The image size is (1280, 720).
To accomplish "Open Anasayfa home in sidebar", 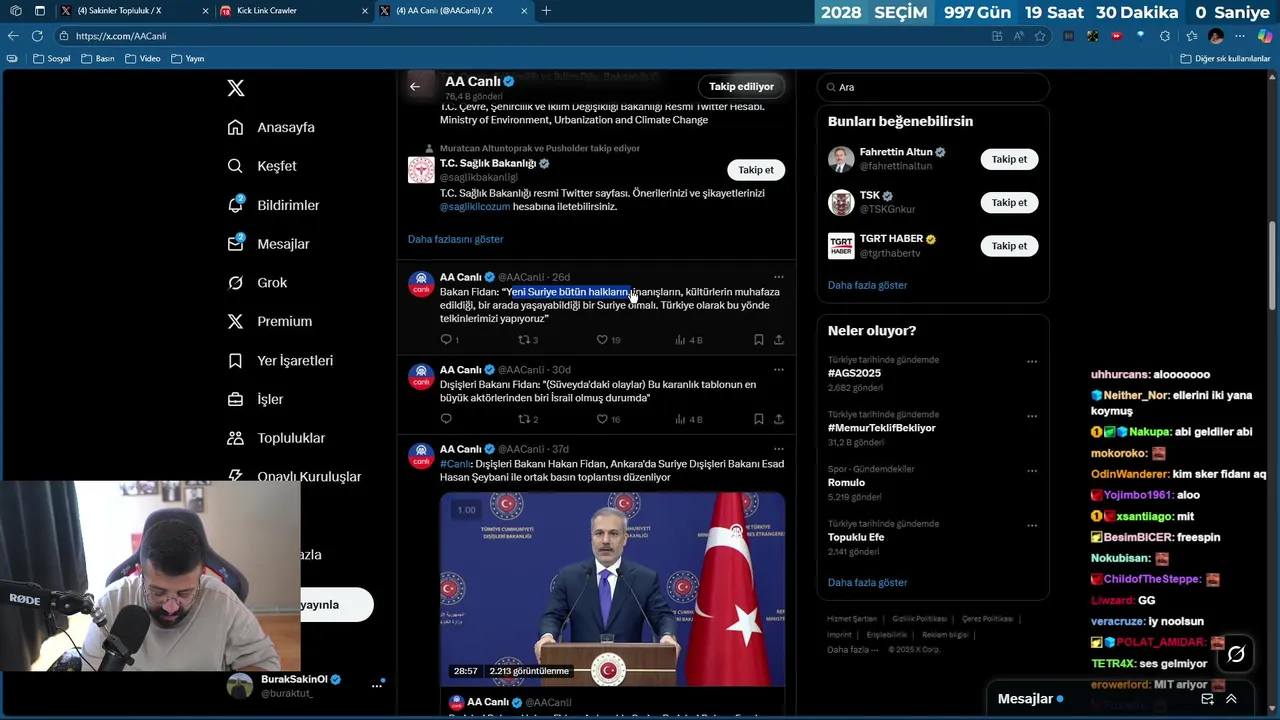I will click(271, 127).
